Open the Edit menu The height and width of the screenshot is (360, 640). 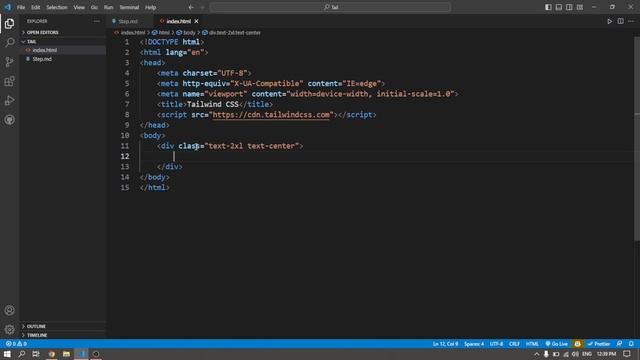[36, 7]
